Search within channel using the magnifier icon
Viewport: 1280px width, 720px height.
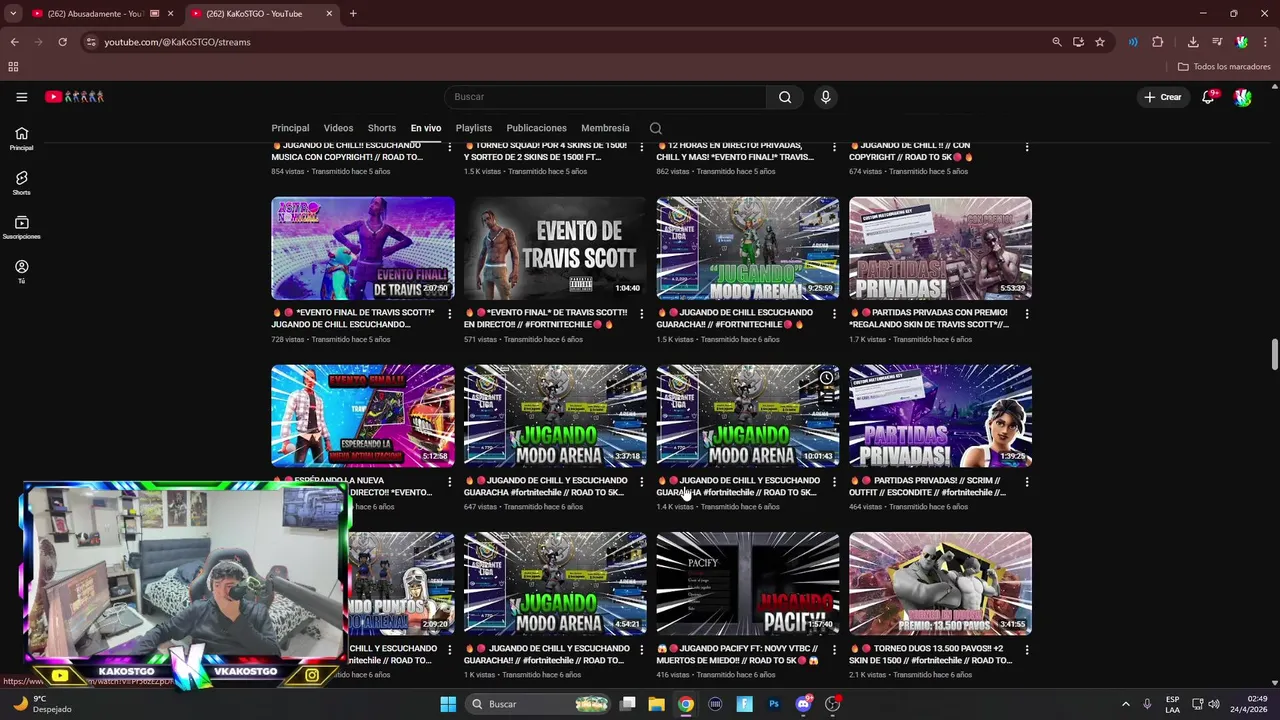[x=655, y=128]
